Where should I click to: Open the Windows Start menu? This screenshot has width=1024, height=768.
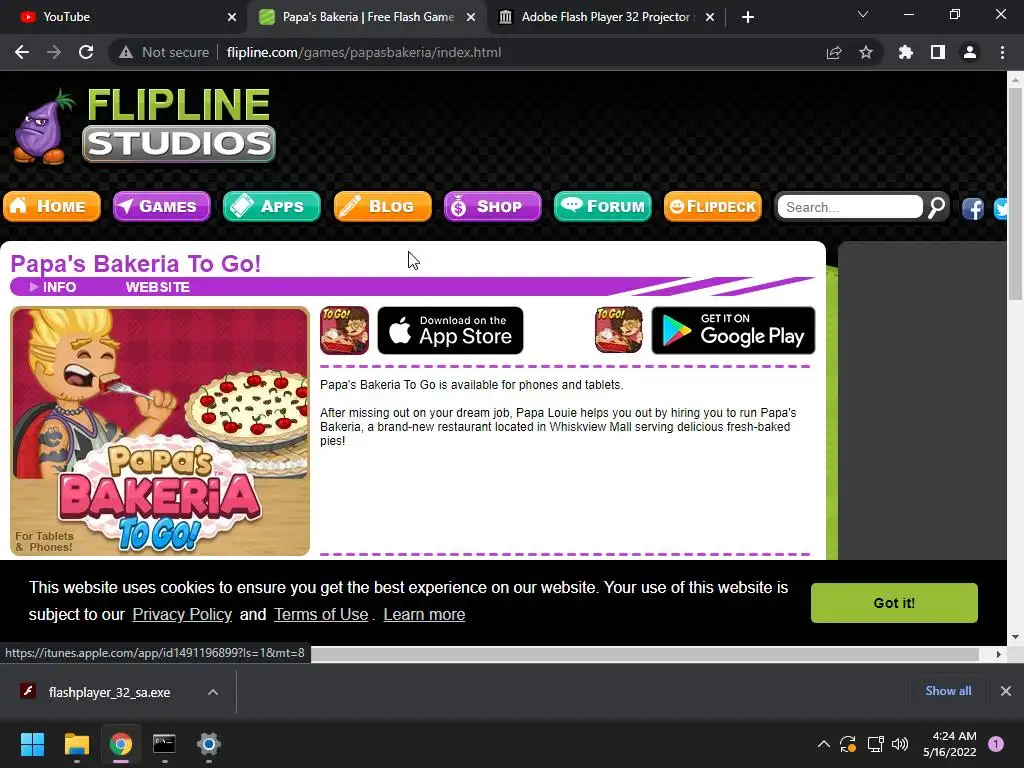click(32, 744)
